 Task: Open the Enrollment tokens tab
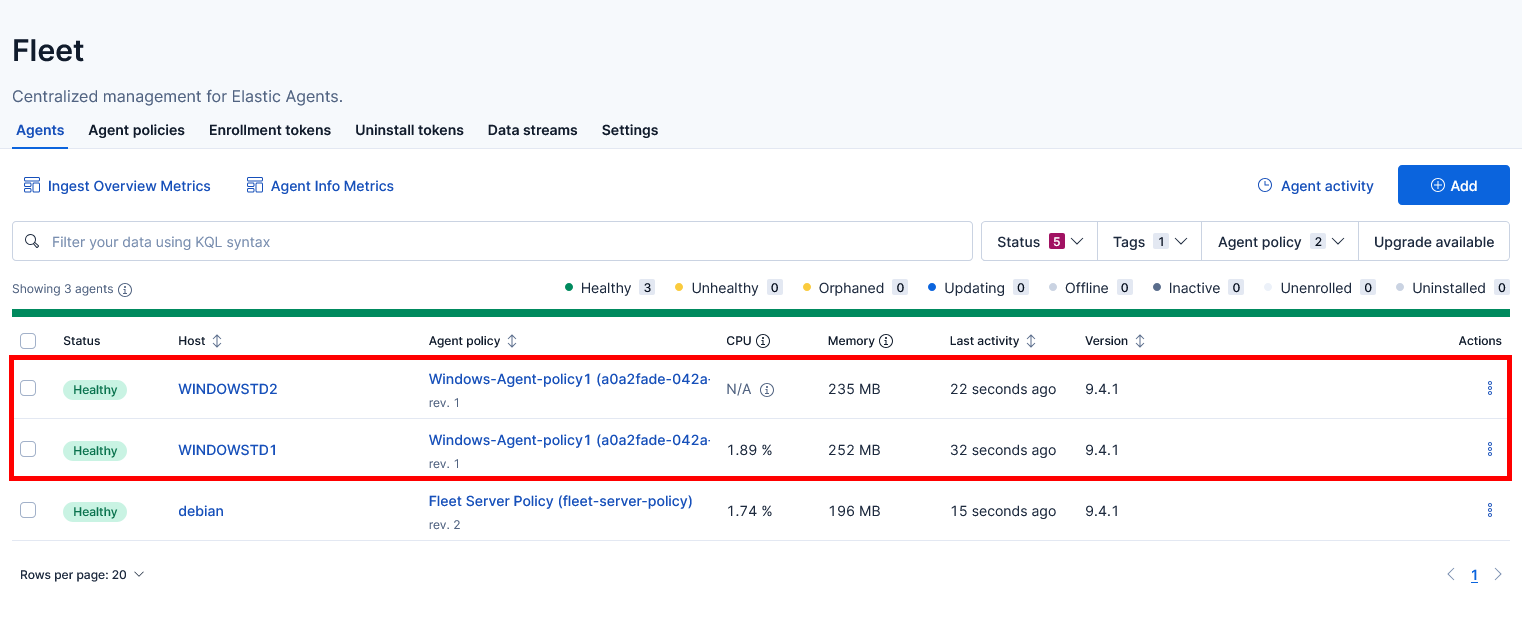click(270, 130)
